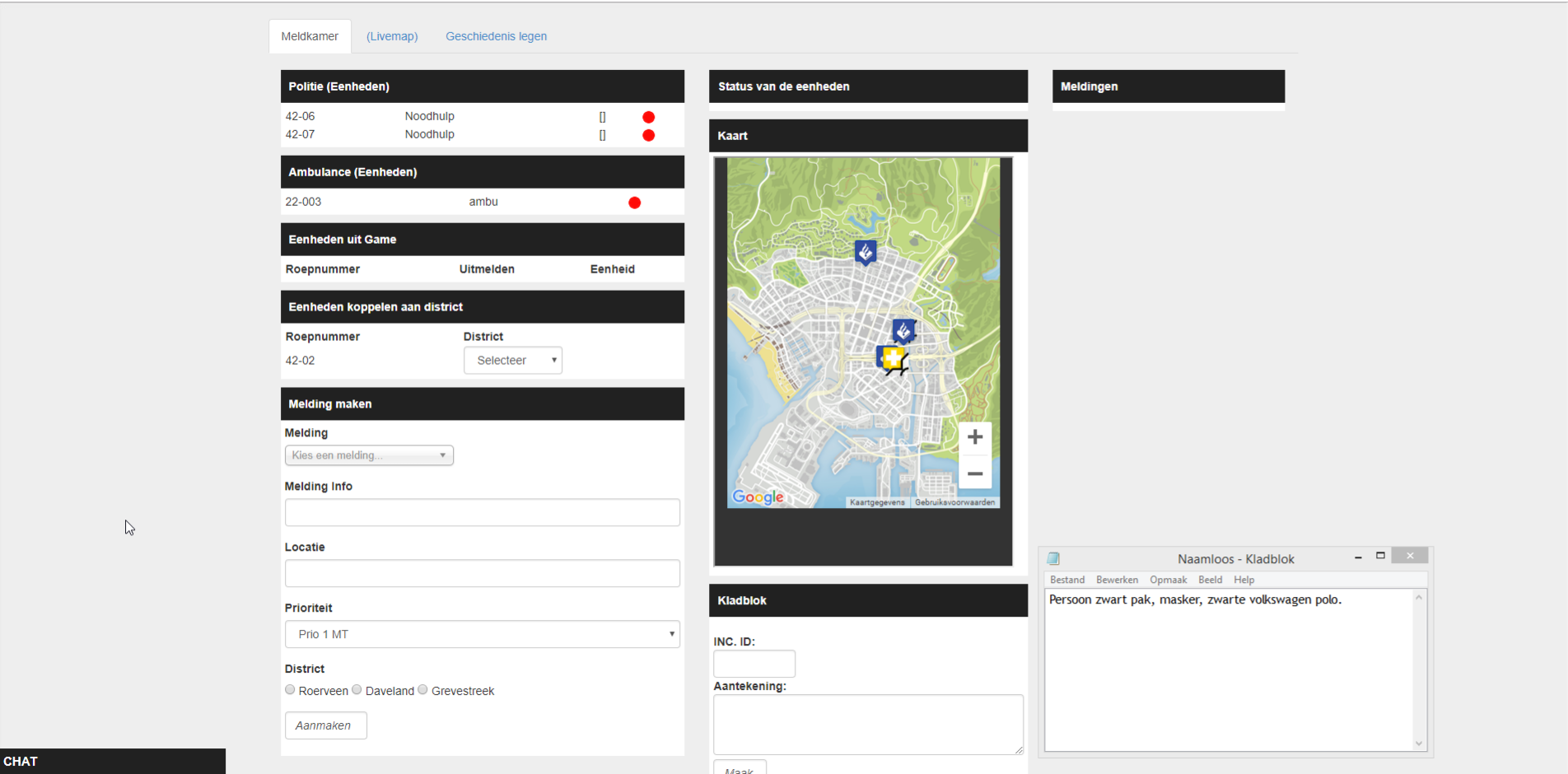The image size is (1568, 774).
Task: Select the Daveland district radio button
Action: 357,690
